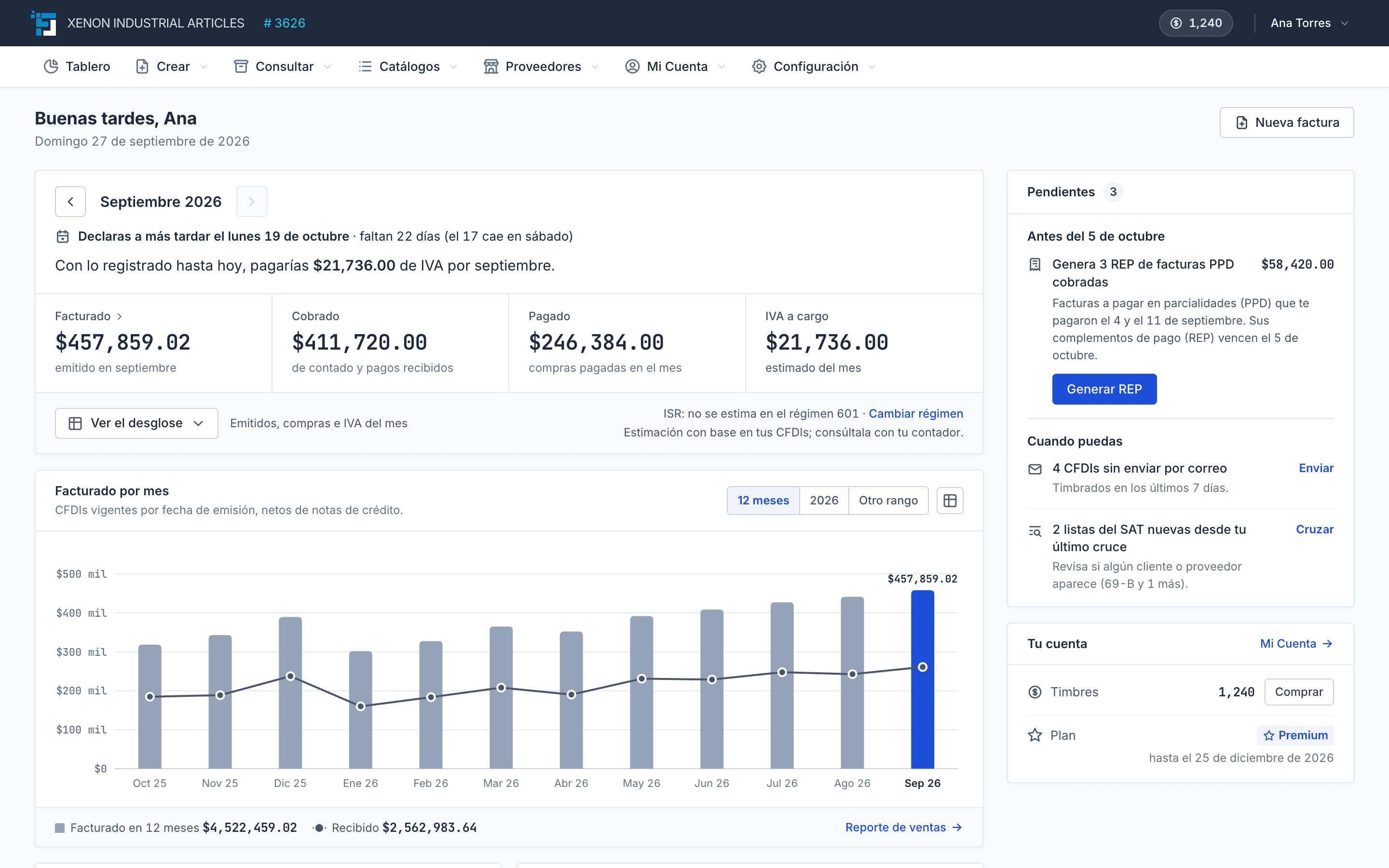This screenshot has height=868, width=1389.
Task: Click the Nueva factura button
Action: click(x=1286, y=122)
